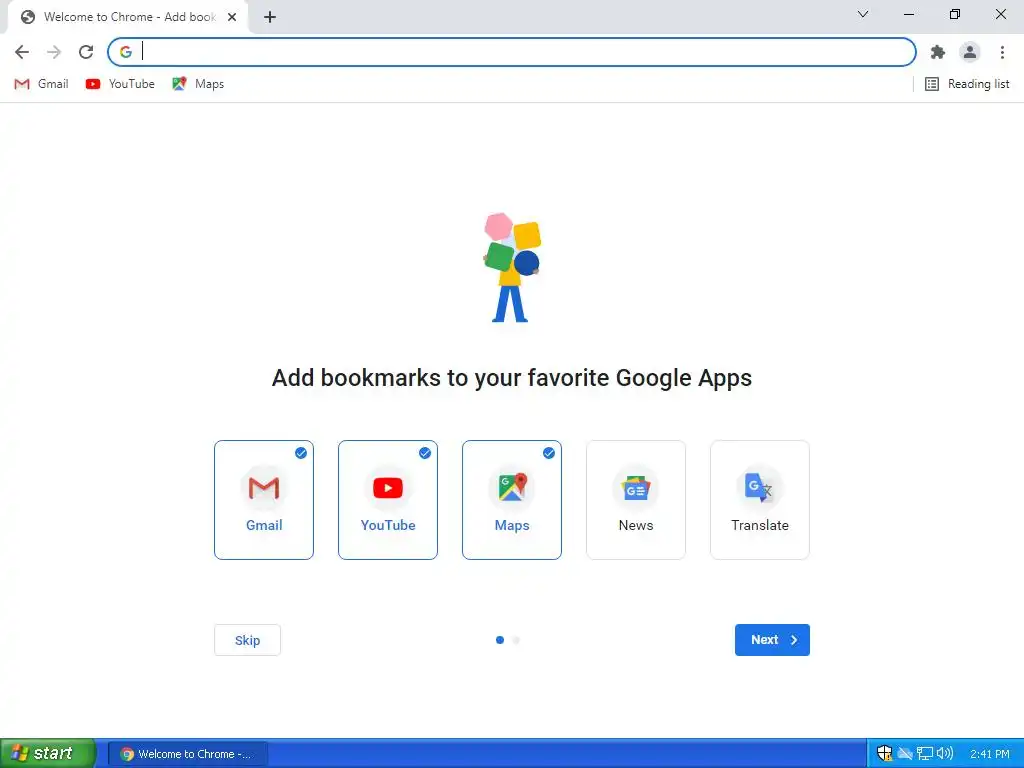The image size is (1024, 768).
Task: Click the Skip button
Action: 248,640
